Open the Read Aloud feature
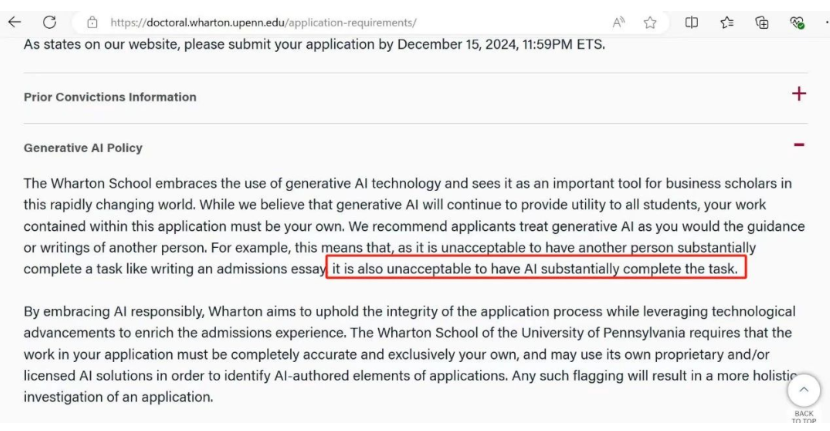This screenshot has width=830, height=431. pyautogui.click(x=618, y=22)
